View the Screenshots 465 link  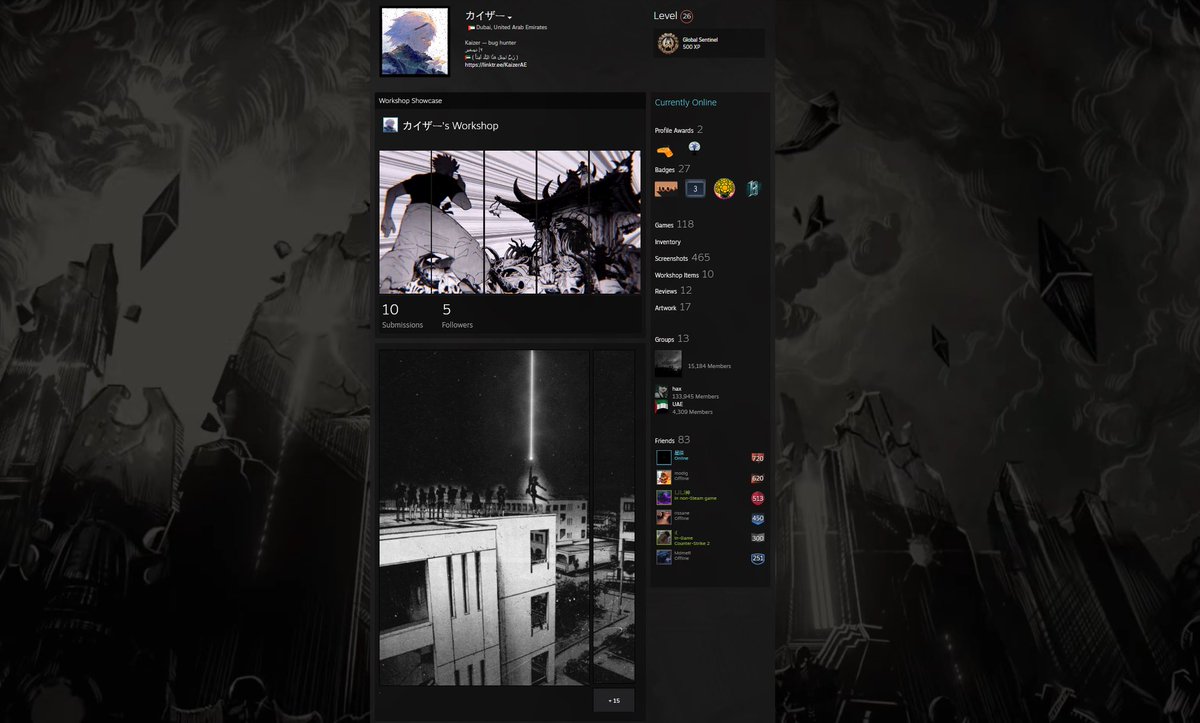[678, 257]
